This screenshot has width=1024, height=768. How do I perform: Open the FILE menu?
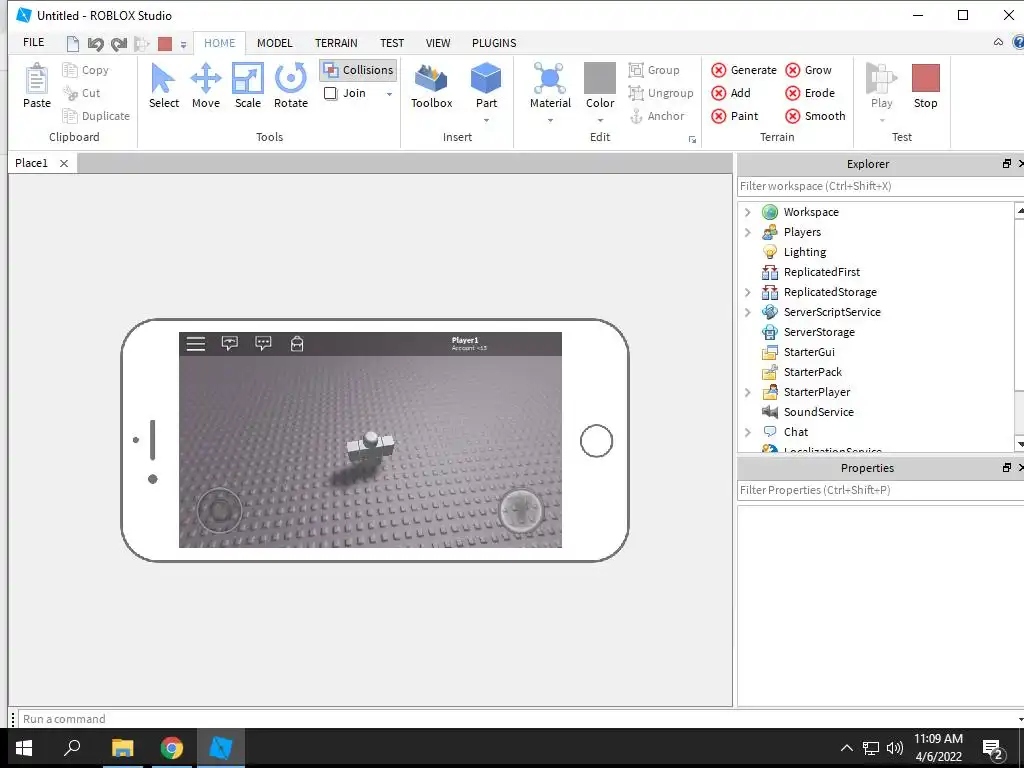point(33,42)
